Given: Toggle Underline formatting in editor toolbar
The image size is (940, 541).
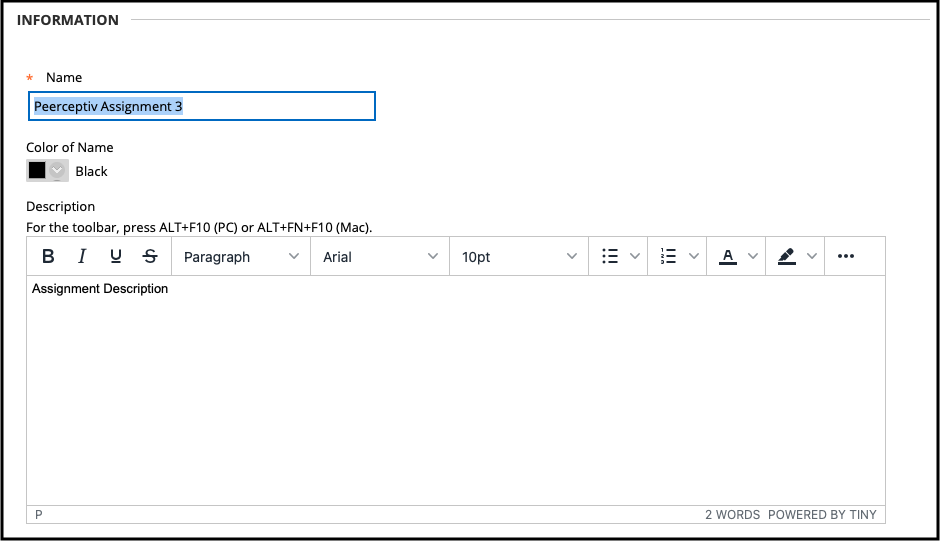Looking at the screenshot, I should click(116, 257).
